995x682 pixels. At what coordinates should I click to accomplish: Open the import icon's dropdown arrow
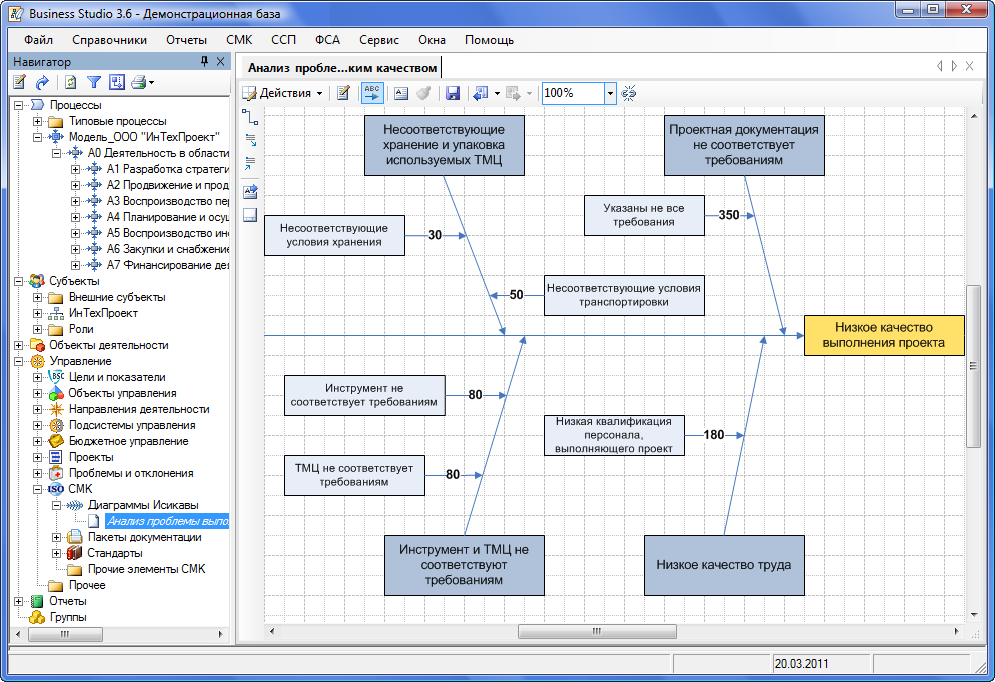tap(497, 93)
